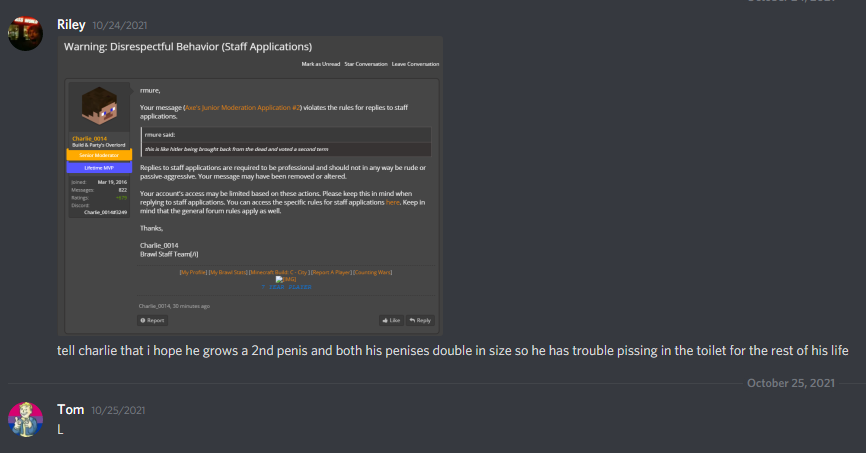The height and width of the screenshot is (453, 866).
Task: Open Axe's Junior Moderation Application #2 link
Action: pos(242,108)
